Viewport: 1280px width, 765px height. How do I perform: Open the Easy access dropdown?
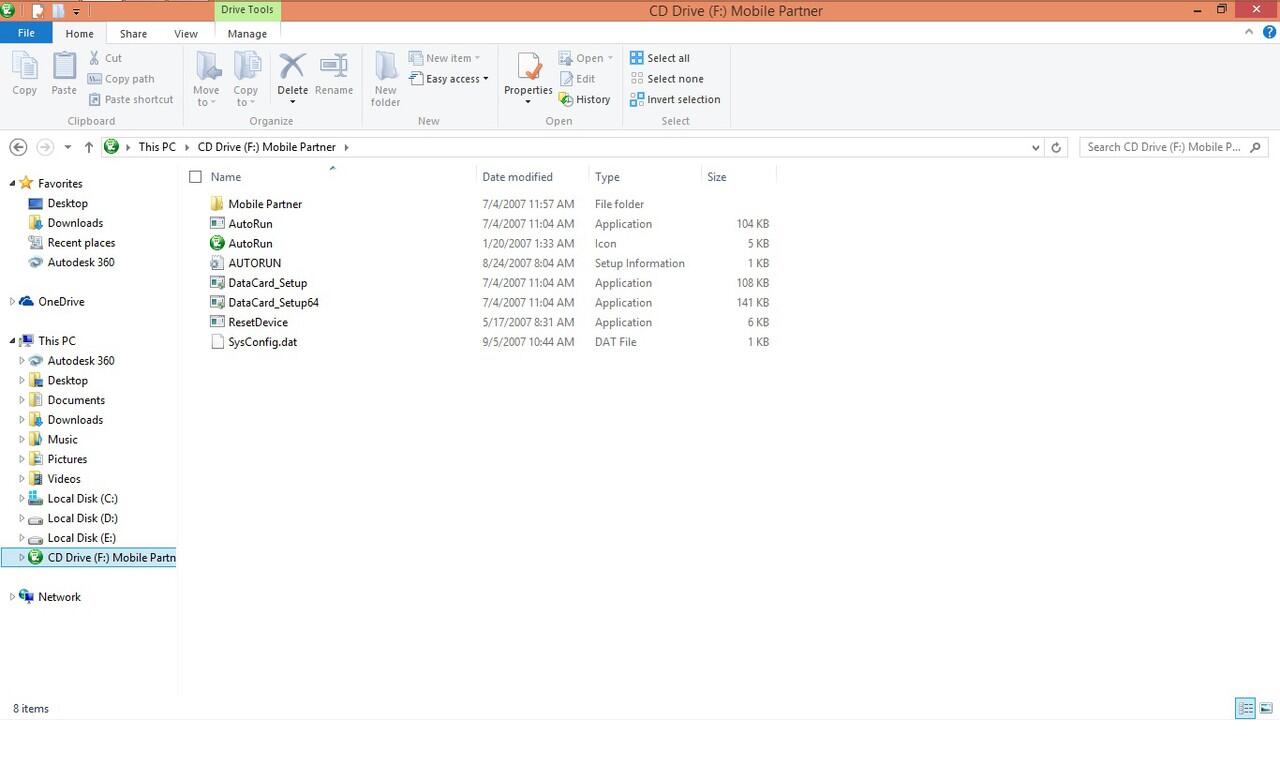(x=450, y=79)
